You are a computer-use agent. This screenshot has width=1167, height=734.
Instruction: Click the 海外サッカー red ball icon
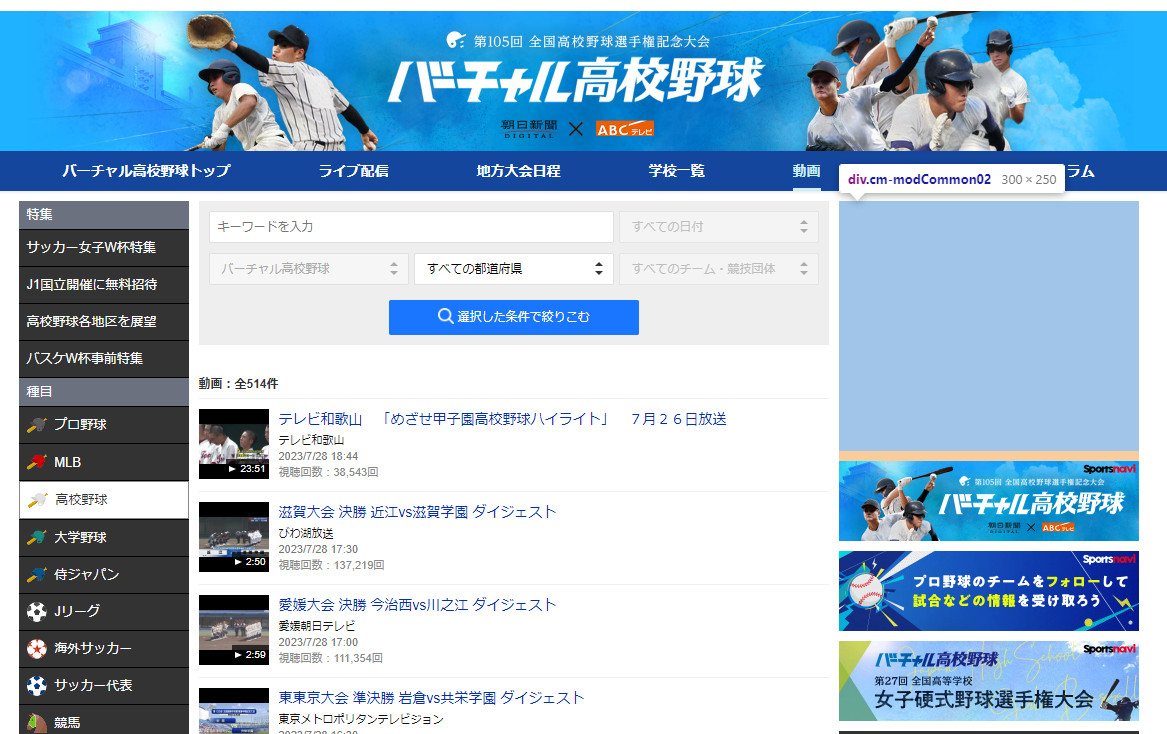tap(36, 649)
